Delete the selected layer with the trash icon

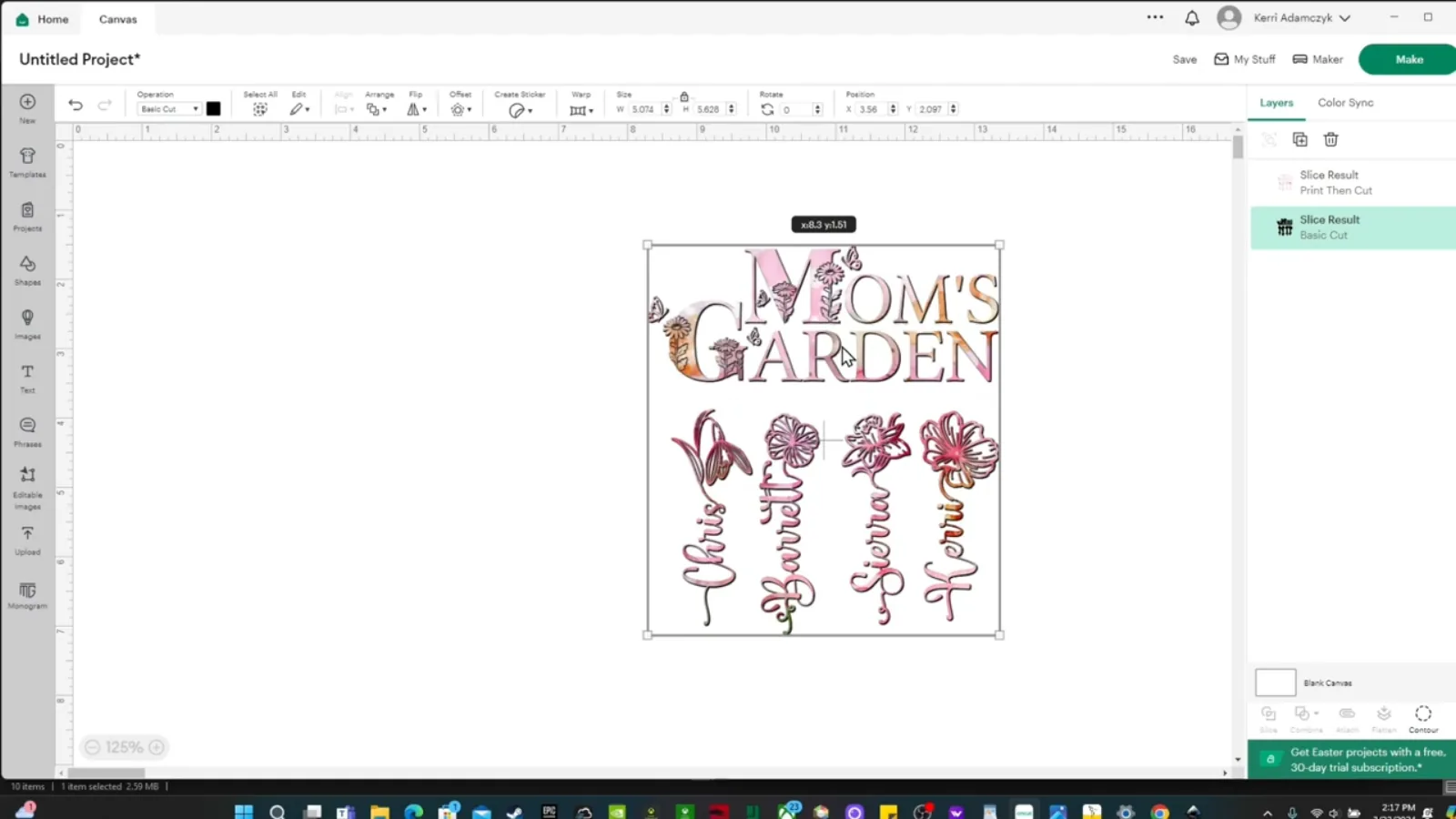1330,139
